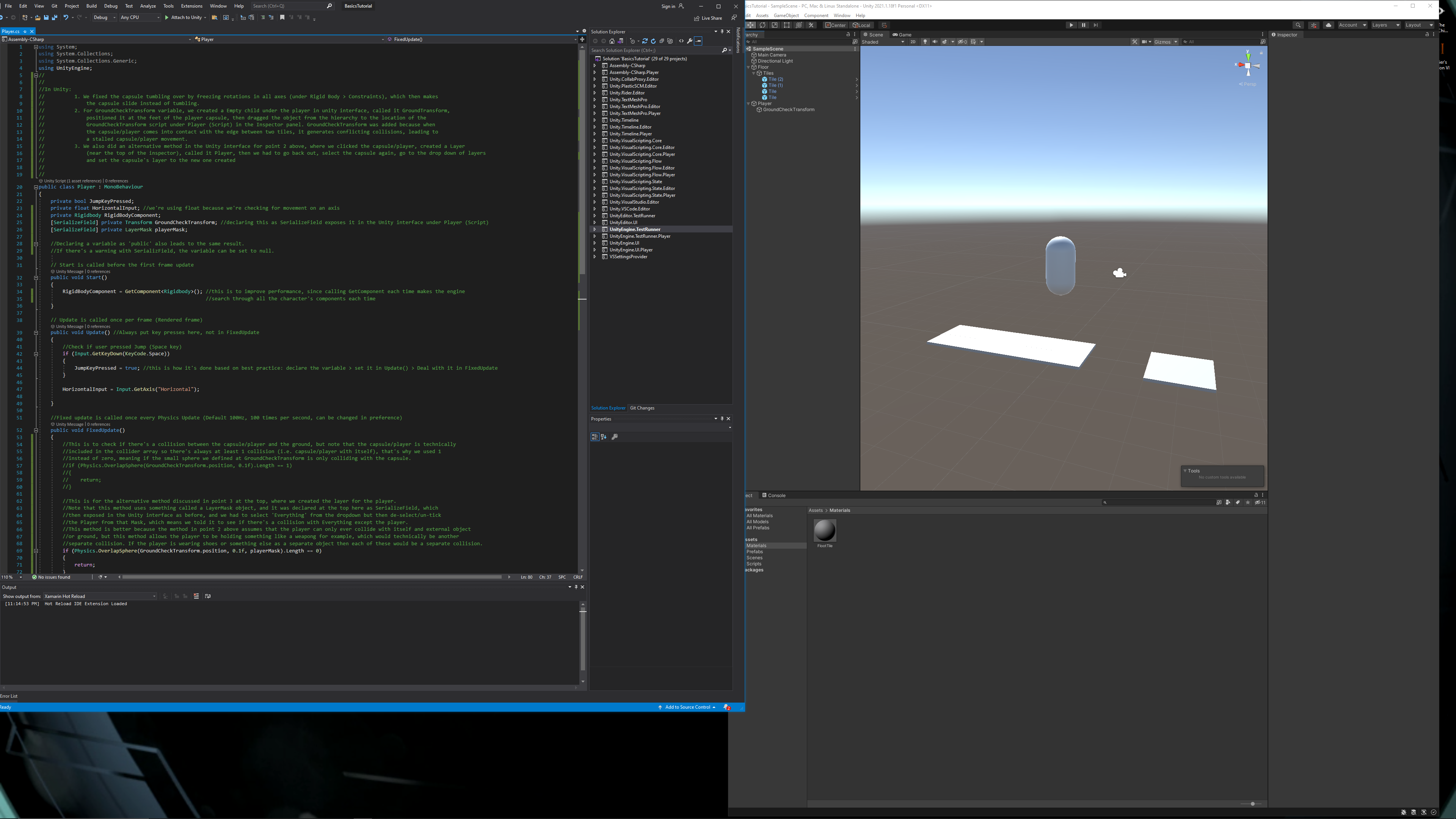Open Shaded draw mode dropdown
Screen dimensions: 1456x819
[883, 42]
